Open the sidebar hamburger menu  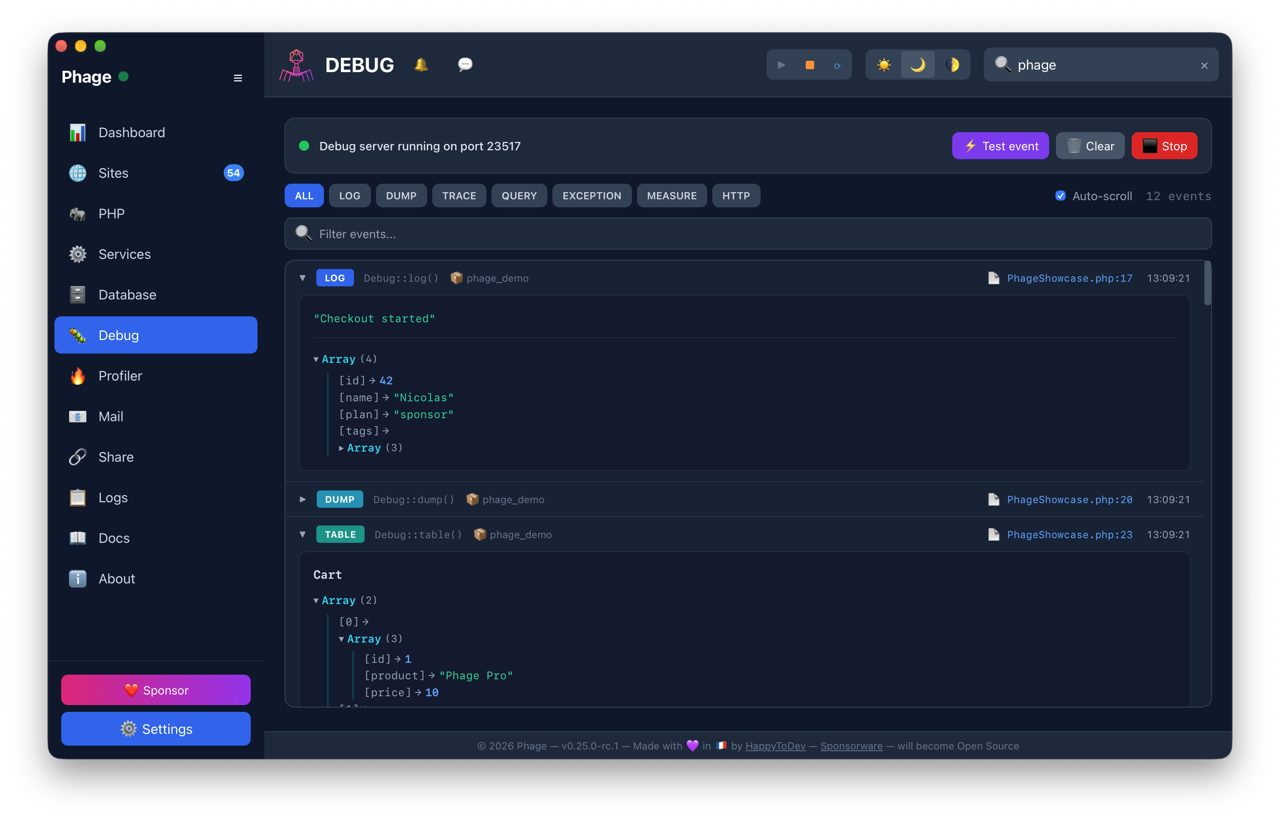[237, 78]
